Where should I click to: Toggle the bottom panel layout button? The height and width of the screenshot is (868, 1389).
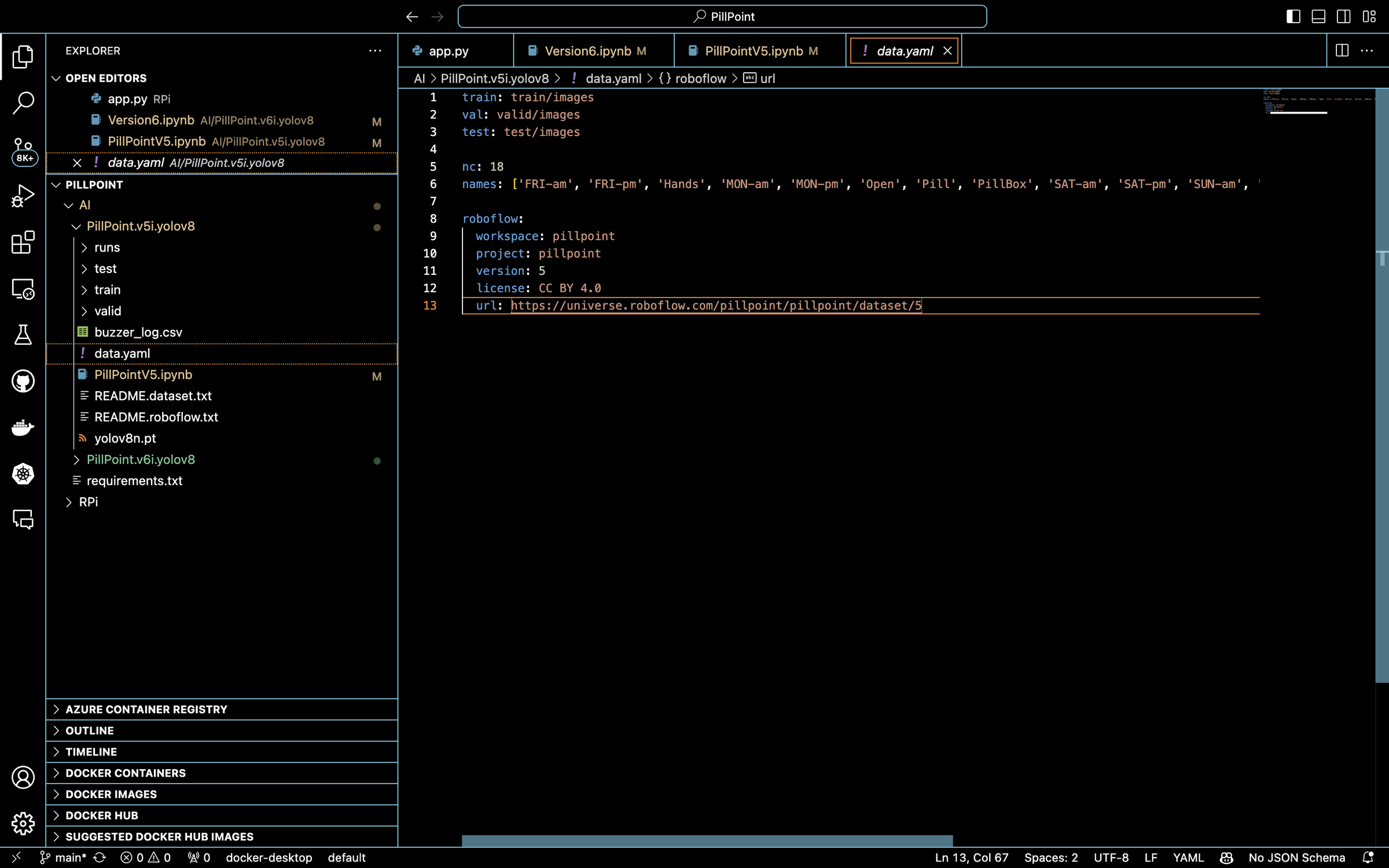(1318, 17)
